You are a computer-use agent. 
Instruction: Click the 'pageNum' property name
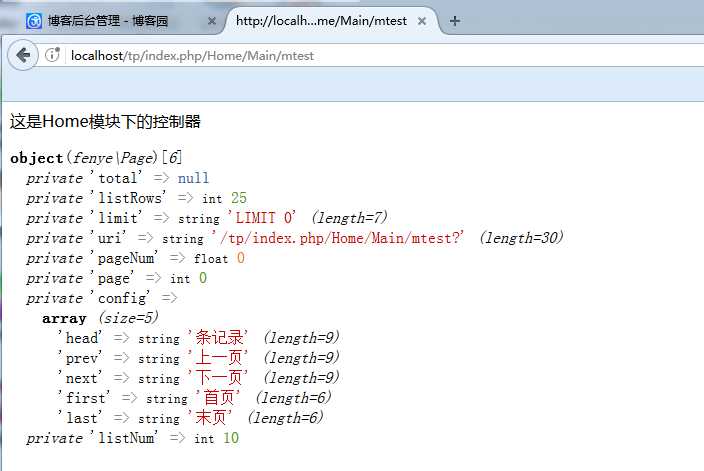coord(125,258)
